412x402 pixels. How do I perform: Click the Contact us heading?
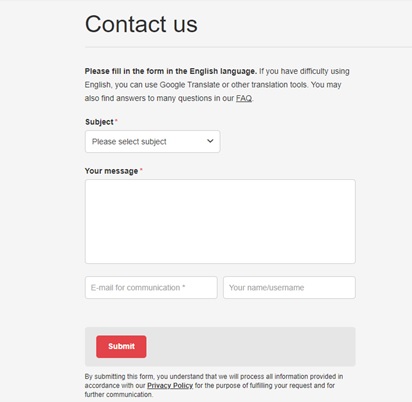tap(141, 24)
